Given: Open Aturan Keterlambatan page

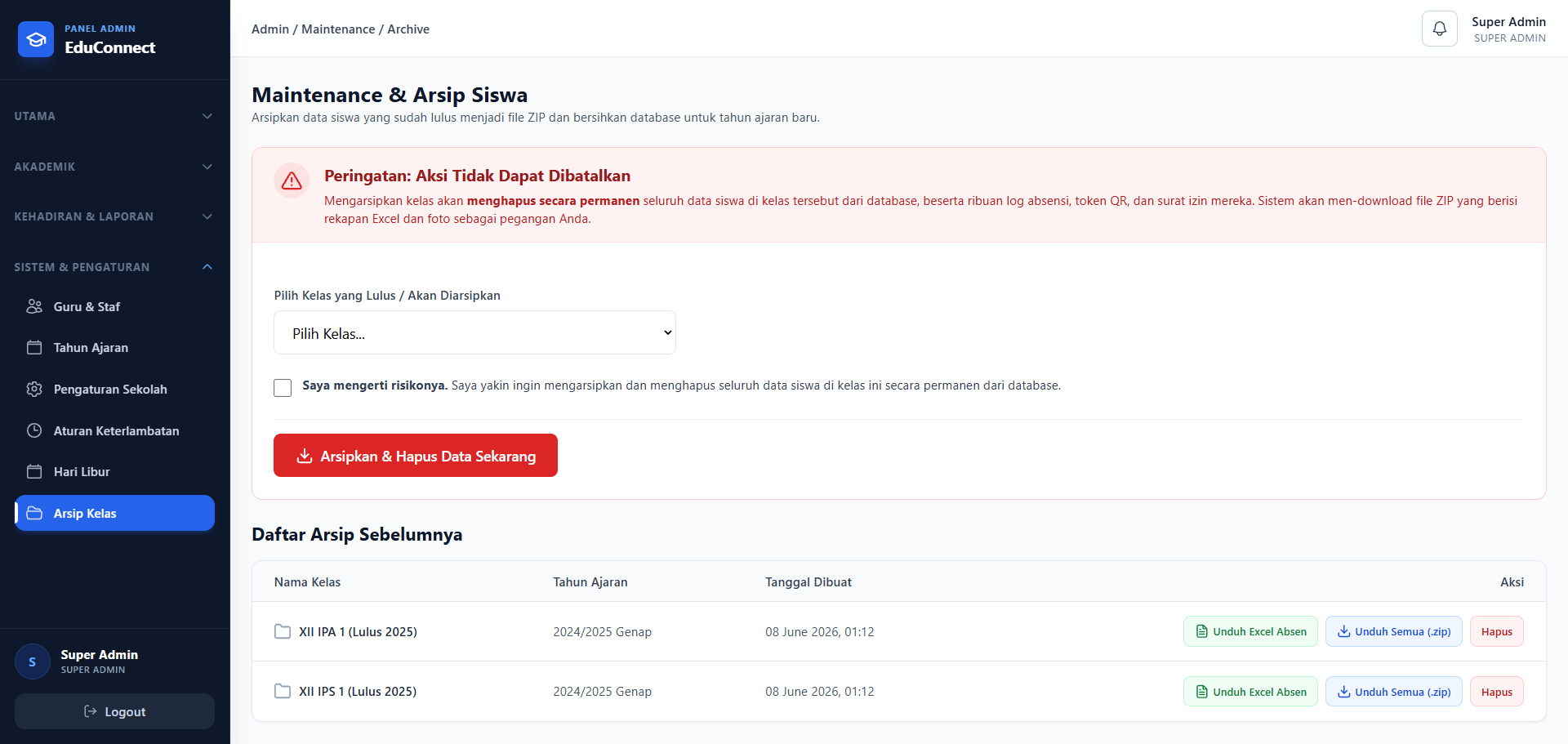Looking at the screenshot, I should [x=114, y=430].
